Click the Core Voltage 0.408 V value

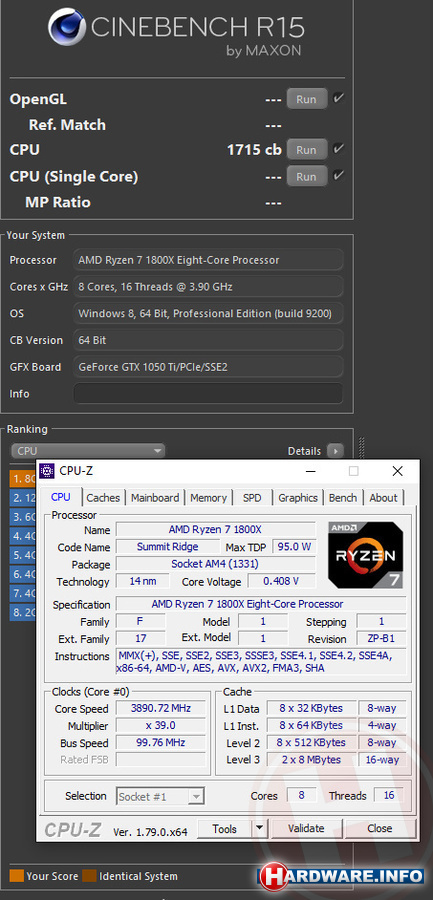click(281, 581)
